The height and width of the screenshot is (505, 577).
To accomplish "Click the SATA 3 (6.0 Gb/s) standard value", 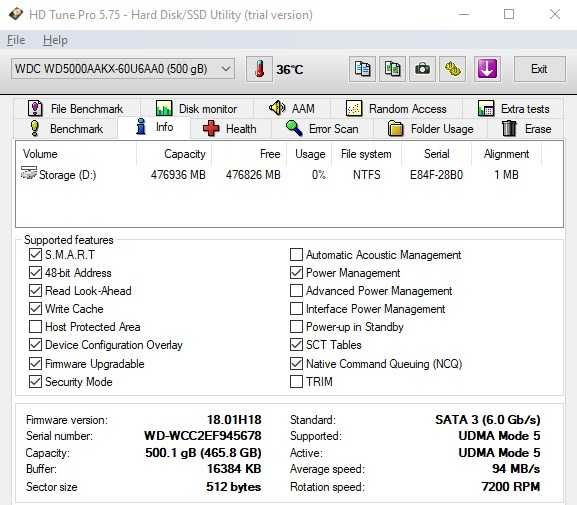I will point(488,420).
